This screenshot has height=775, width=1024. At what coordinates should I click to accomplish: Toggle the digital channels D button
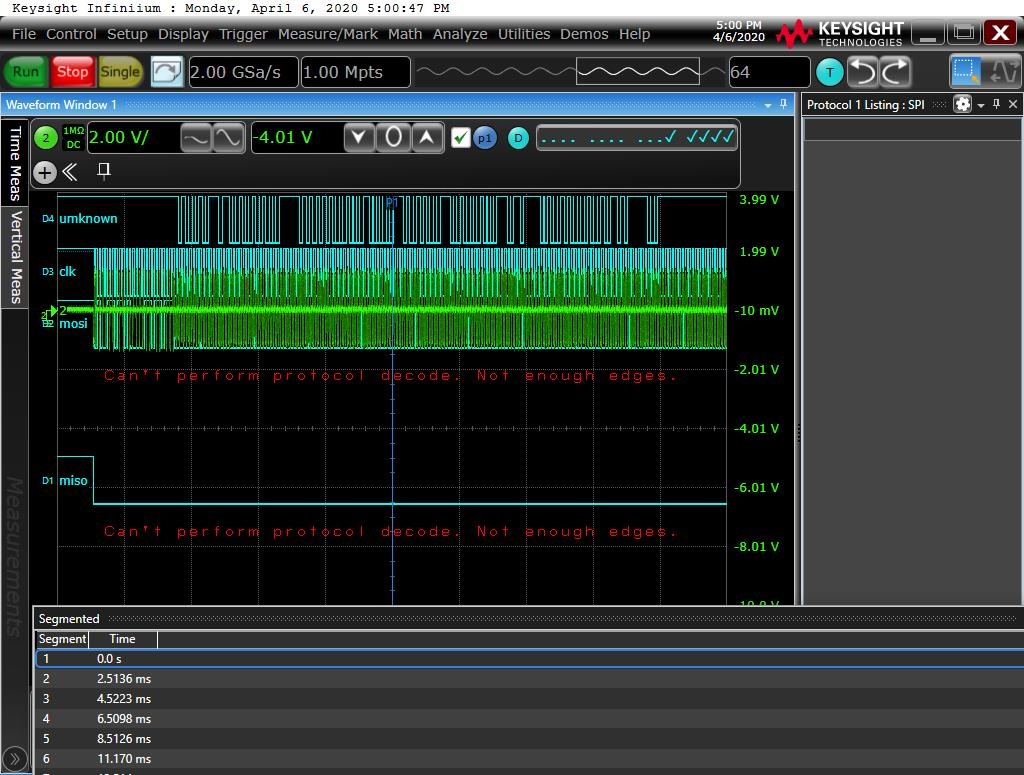pos(517,138)
